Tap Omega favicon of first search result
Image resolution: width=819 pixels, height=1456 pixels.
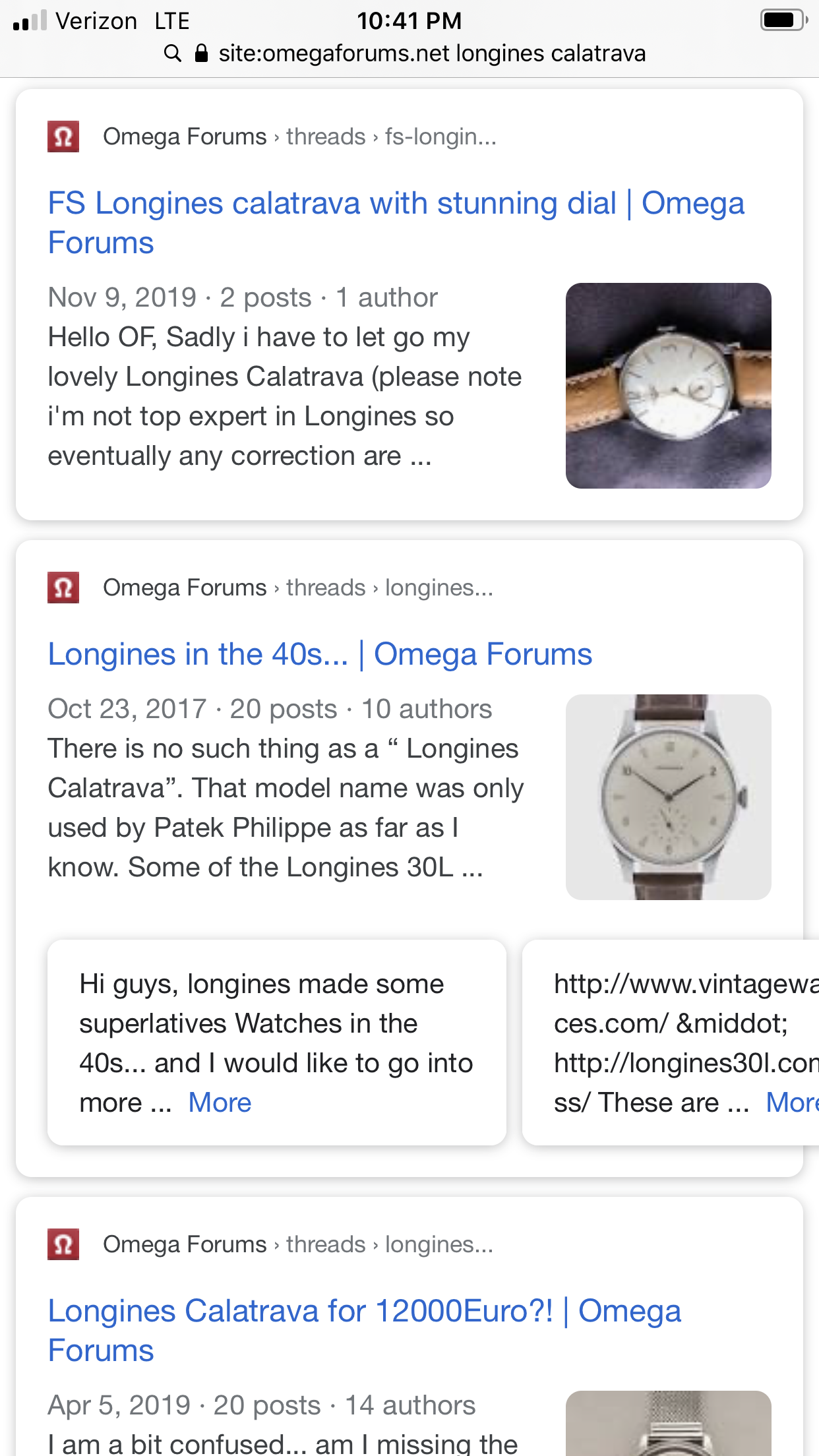63,136
